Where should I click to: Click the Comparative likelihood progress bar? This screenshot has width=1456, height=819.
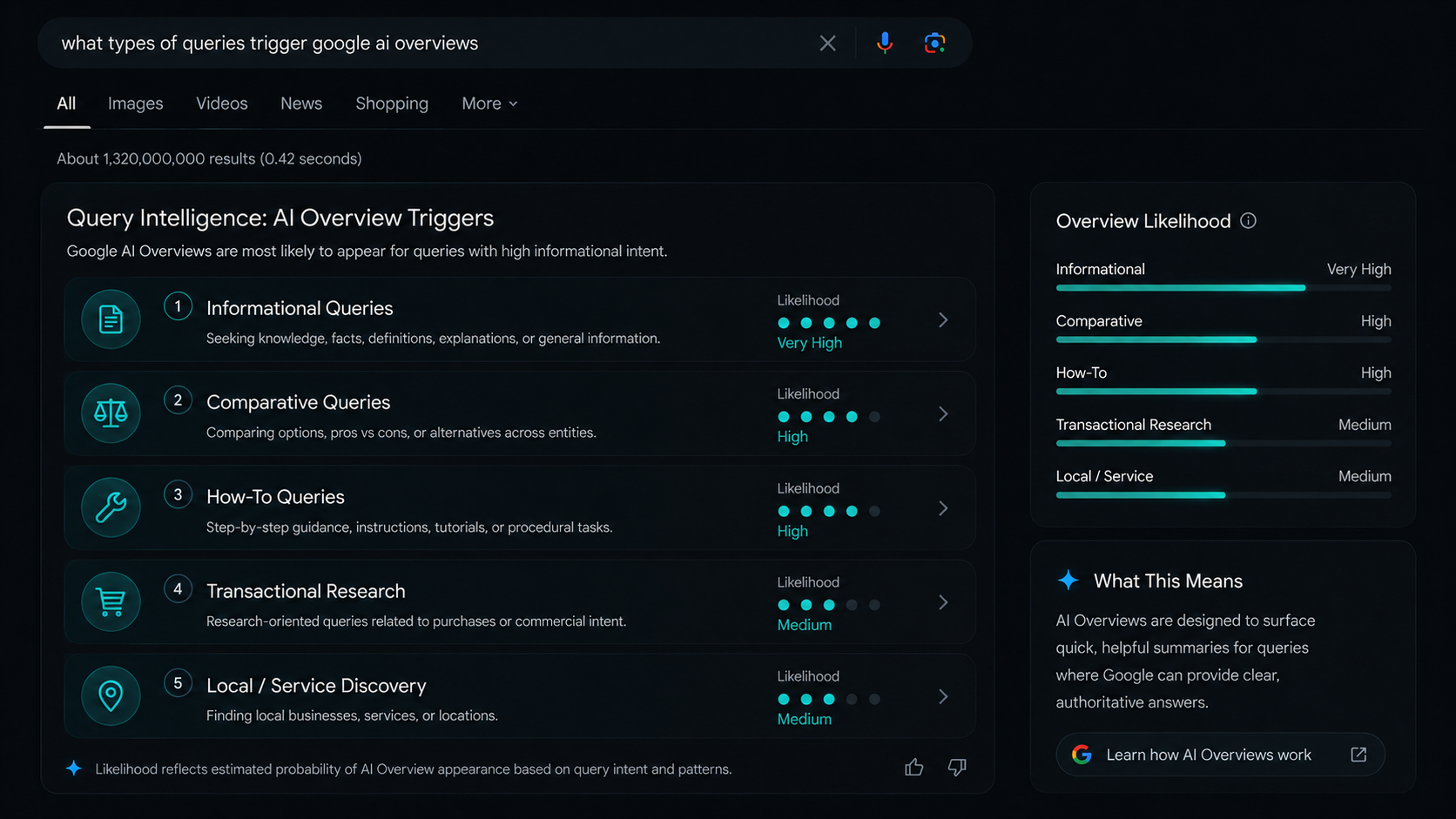[x=1223, y=339]
